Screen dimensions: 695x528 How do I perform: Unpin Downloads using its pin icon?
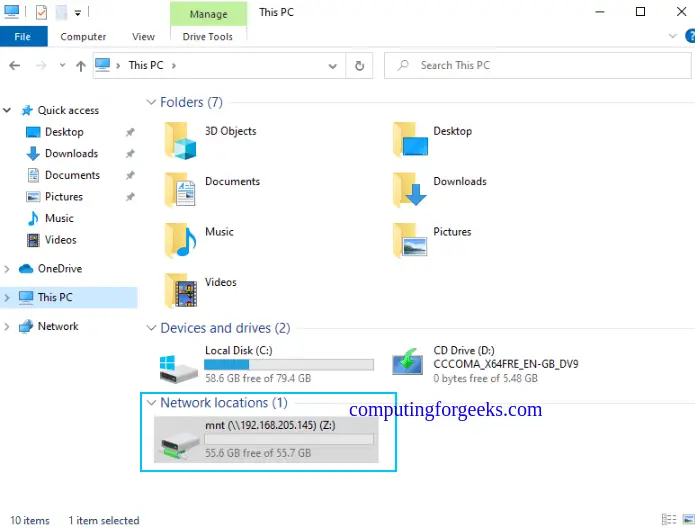130,153
